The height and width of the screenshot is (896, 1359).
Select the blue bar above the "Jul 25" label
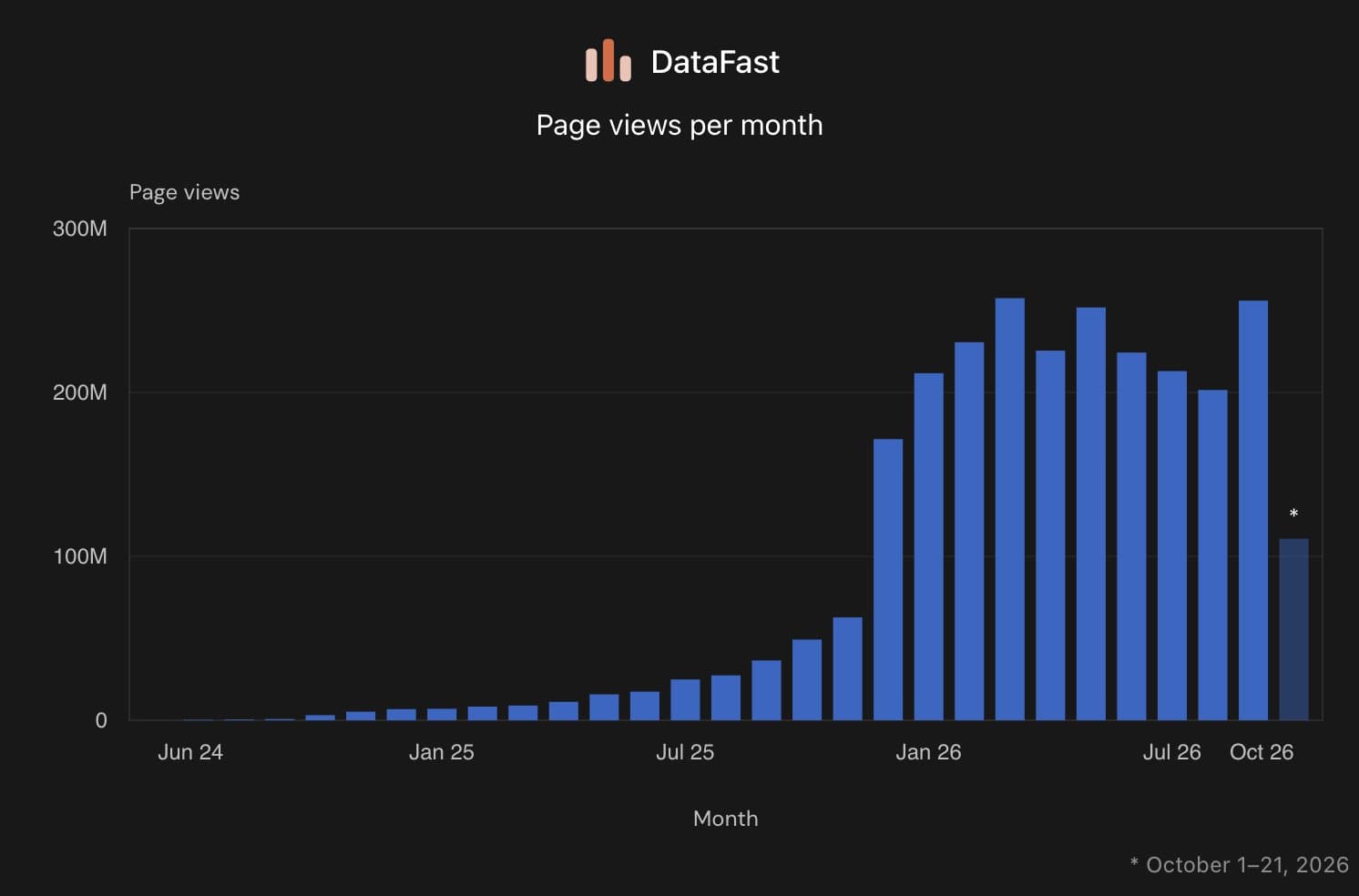pos(685,699)
